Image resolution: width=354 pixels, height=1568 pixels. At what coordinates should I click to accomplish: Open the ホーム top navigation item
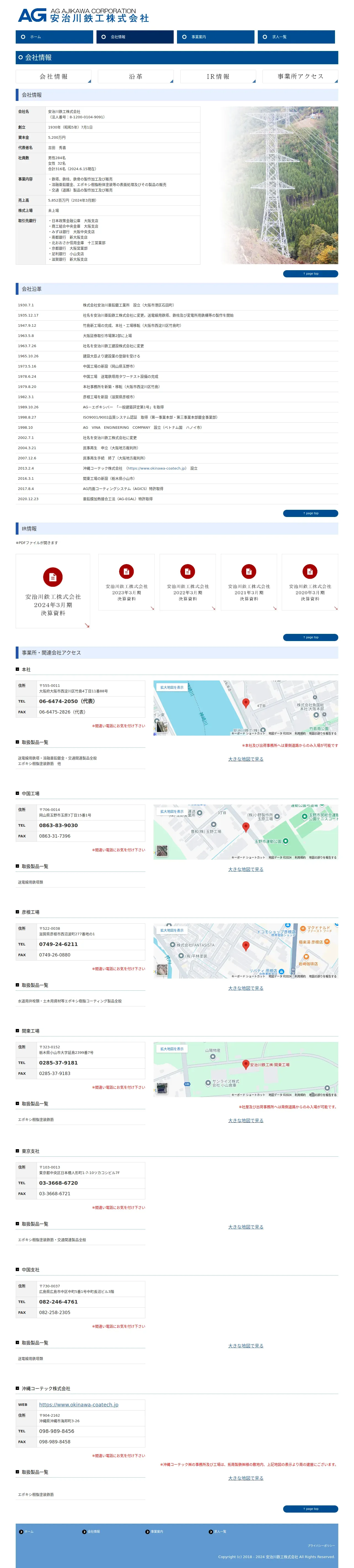54,37
